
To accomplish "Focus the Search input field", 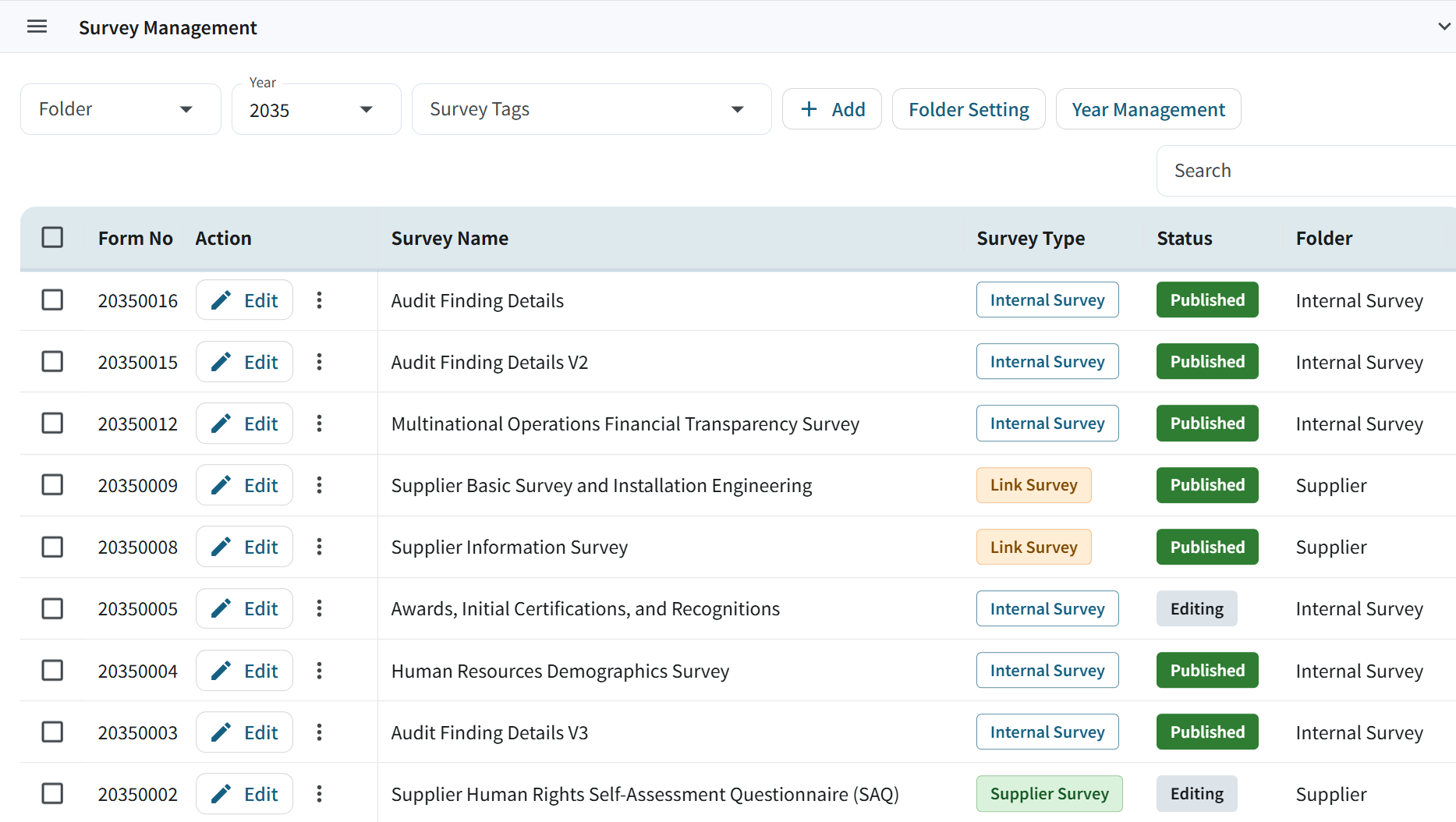I will 1306,171.
